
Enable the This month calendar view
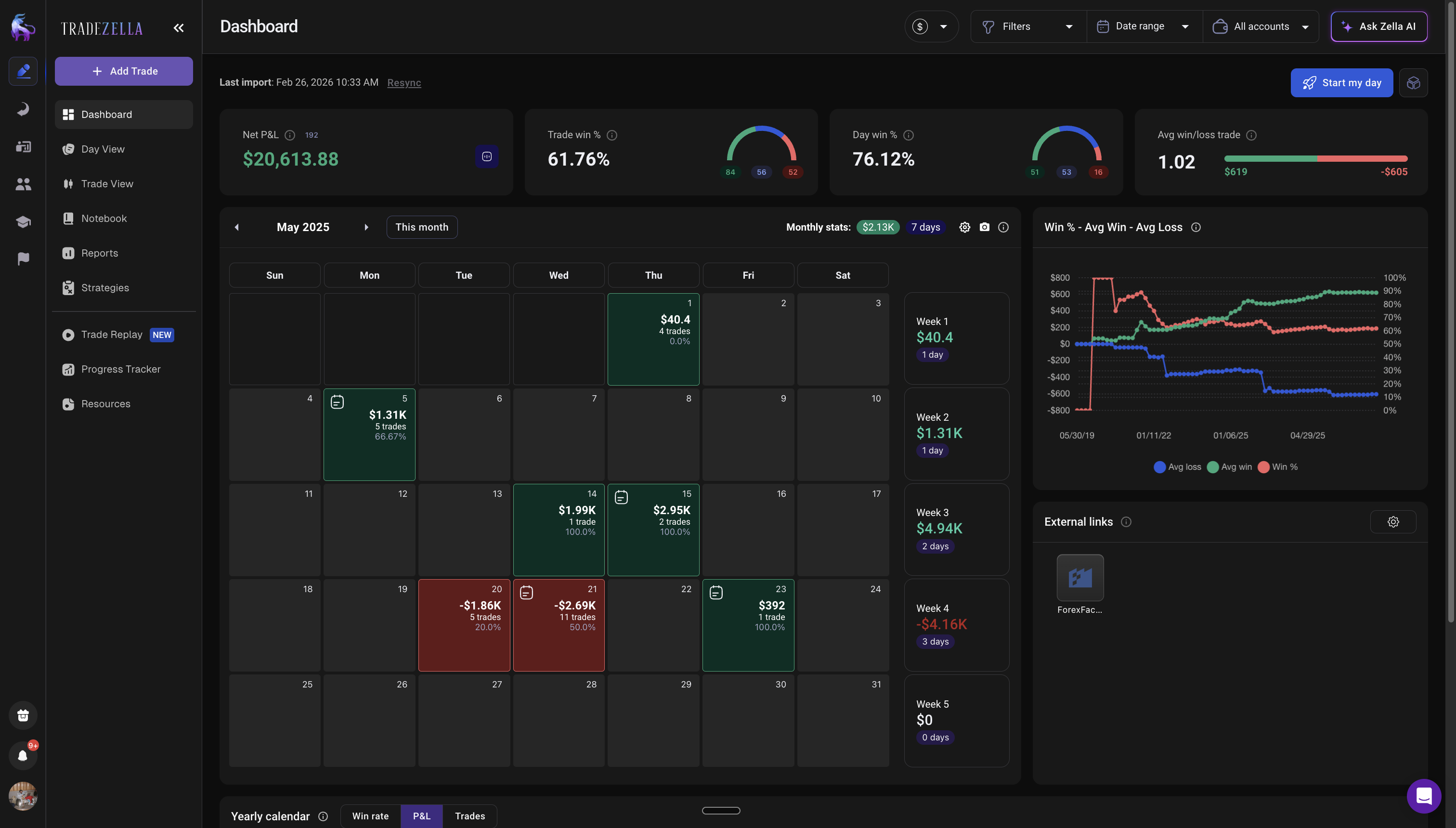(421, 227)
